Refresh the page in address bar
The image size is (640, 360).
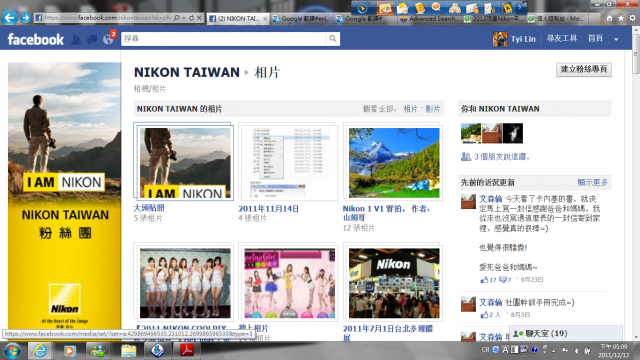click(x=191, y=18)
